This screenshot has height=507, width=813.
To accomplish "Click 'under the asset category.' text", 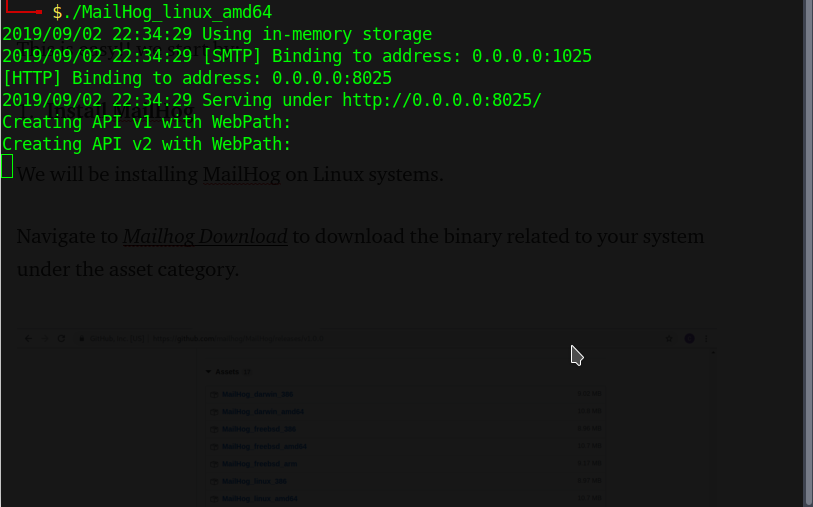I will click(128, 270).
